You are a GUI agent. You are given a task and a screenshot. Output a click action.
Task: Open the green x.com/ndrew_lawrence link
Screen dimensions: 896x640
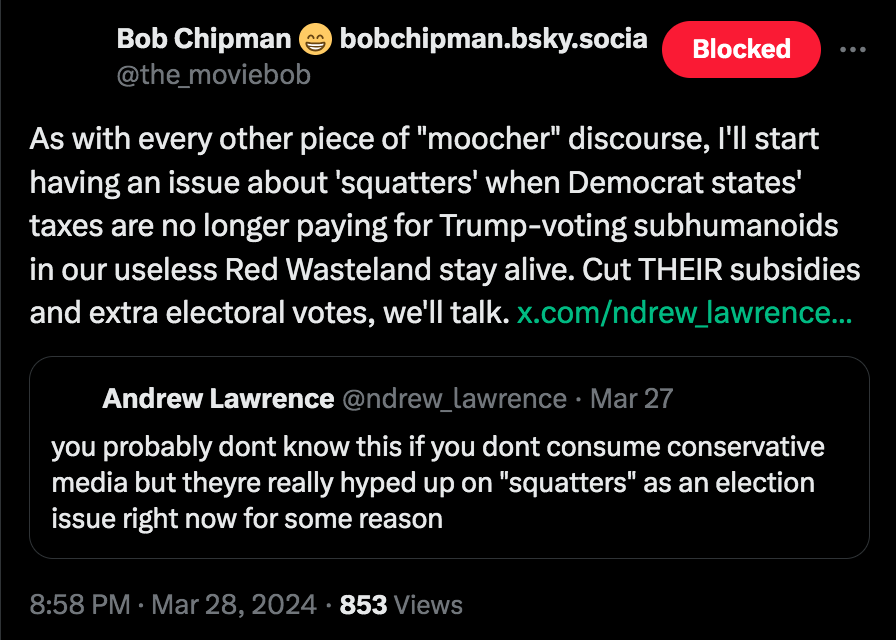coord(684,313)
